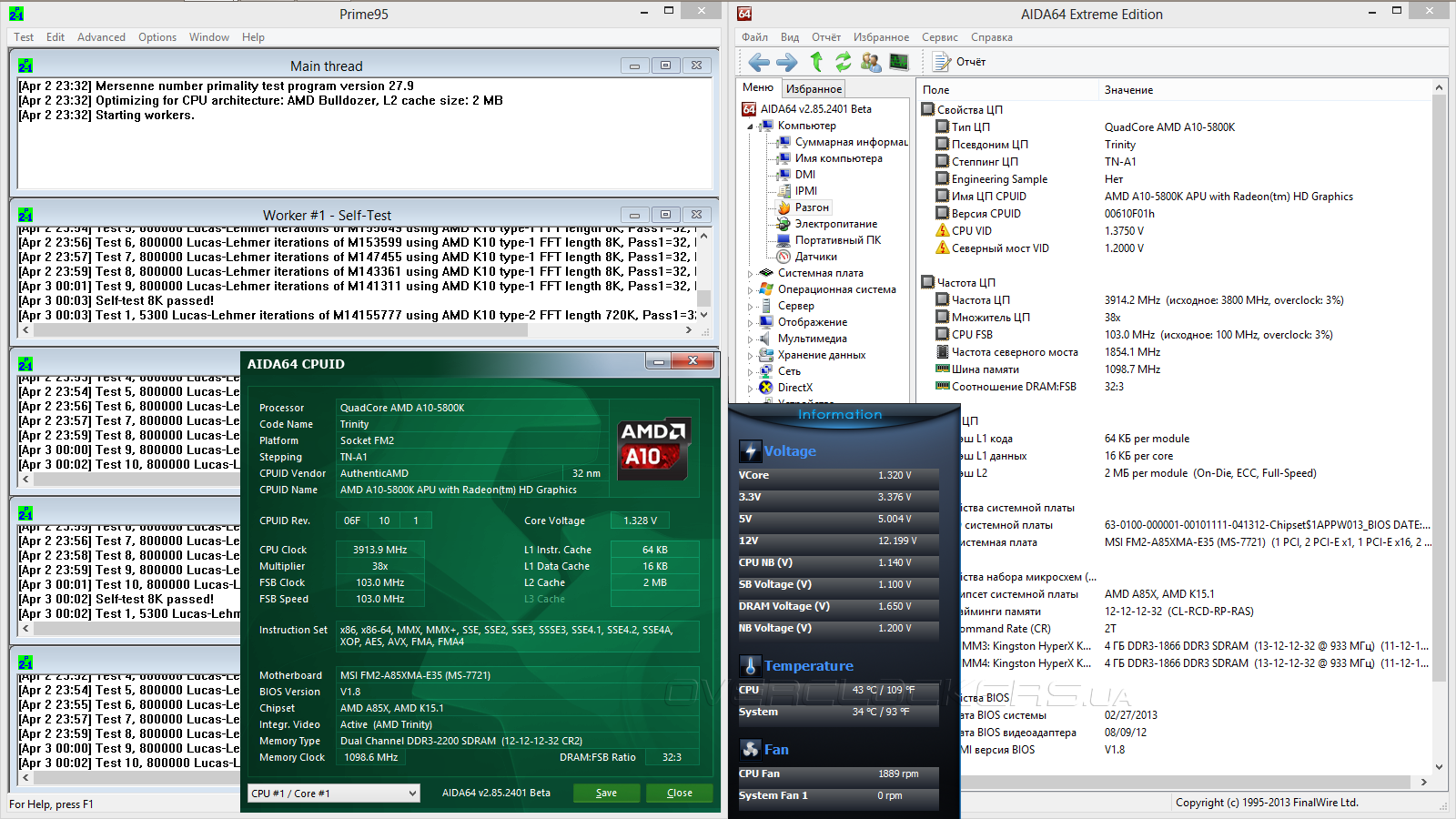The height and width of the screenshot is (819, 1456).
Task: Open the Advanced menu in Prime95
Action: (101, 37)
